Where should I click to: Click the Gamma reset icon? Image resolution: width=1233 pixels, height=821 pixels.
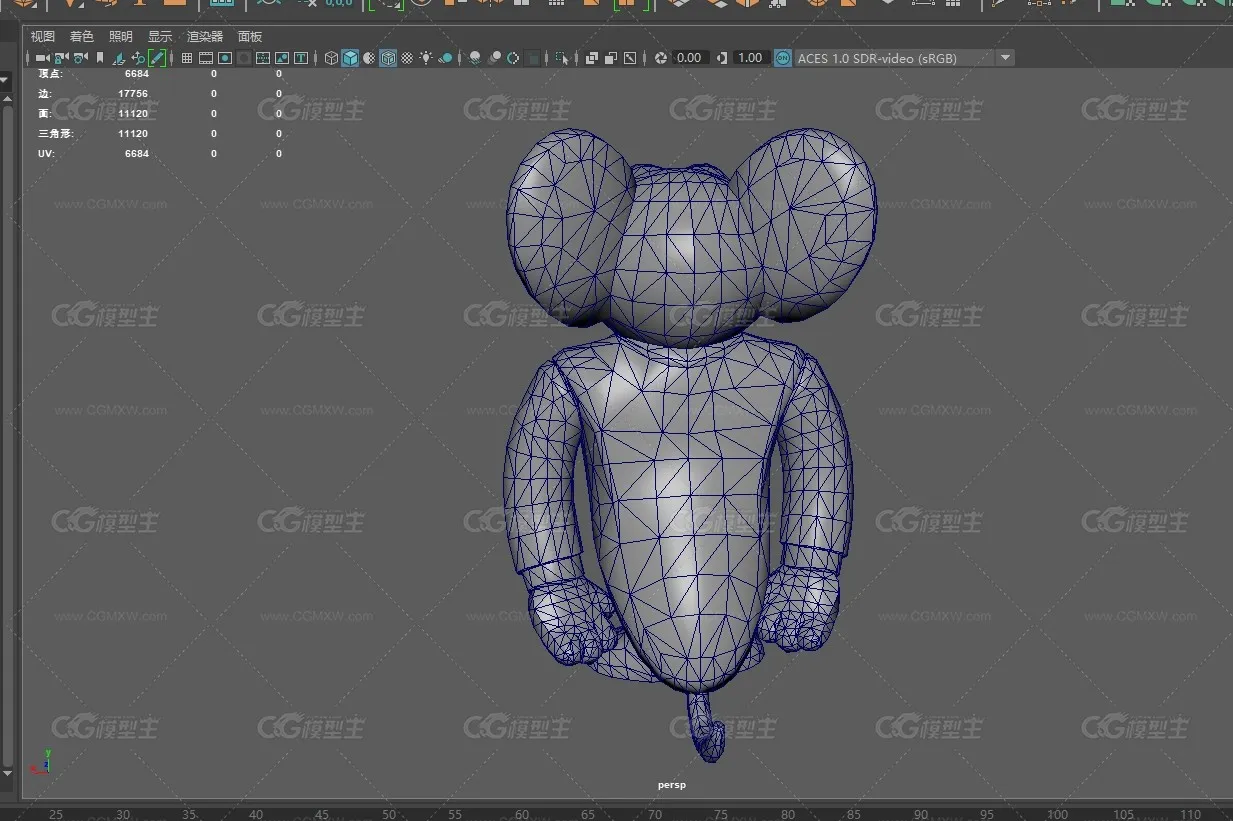click(722, 58)
